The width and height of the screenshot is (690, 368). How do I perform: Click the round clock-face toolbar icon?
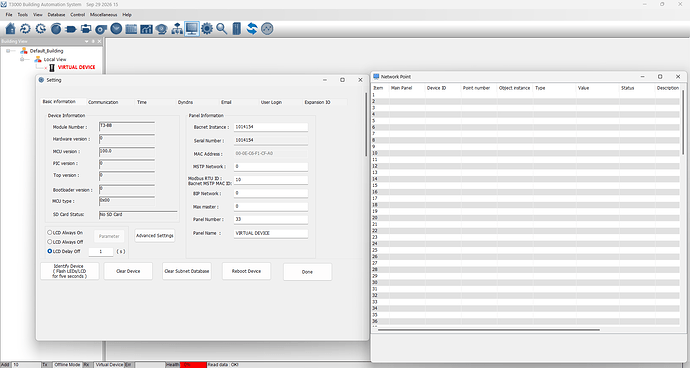tap(116, 29)
